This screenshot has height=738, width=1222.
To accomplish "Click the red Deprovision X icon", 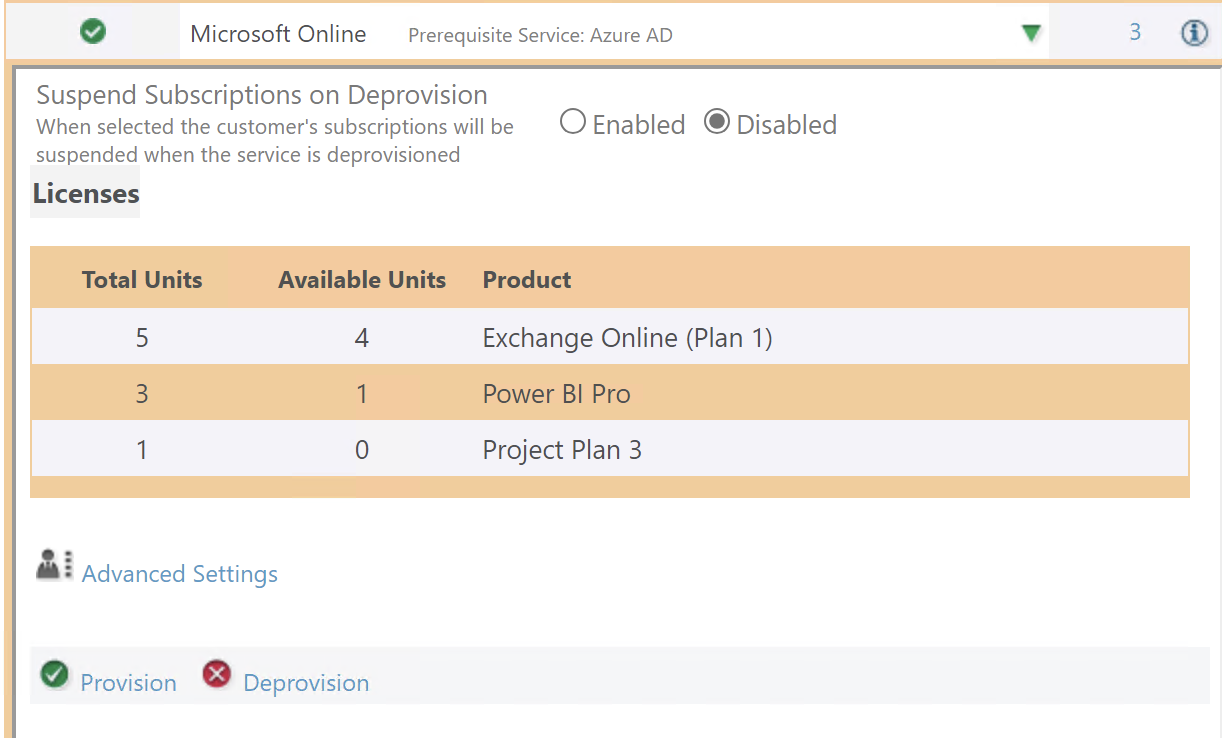I will coord(216,675).
